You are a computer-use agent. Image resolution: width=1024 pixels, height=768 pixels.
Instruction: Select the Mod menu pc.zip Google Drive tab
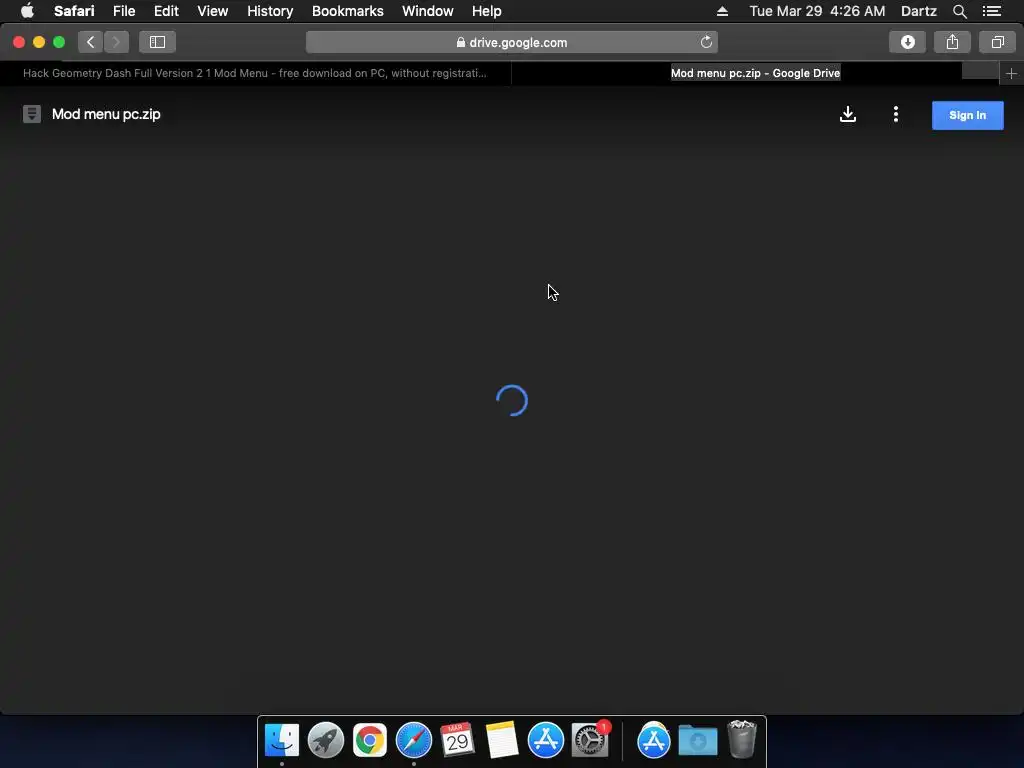tap(756, 73)
